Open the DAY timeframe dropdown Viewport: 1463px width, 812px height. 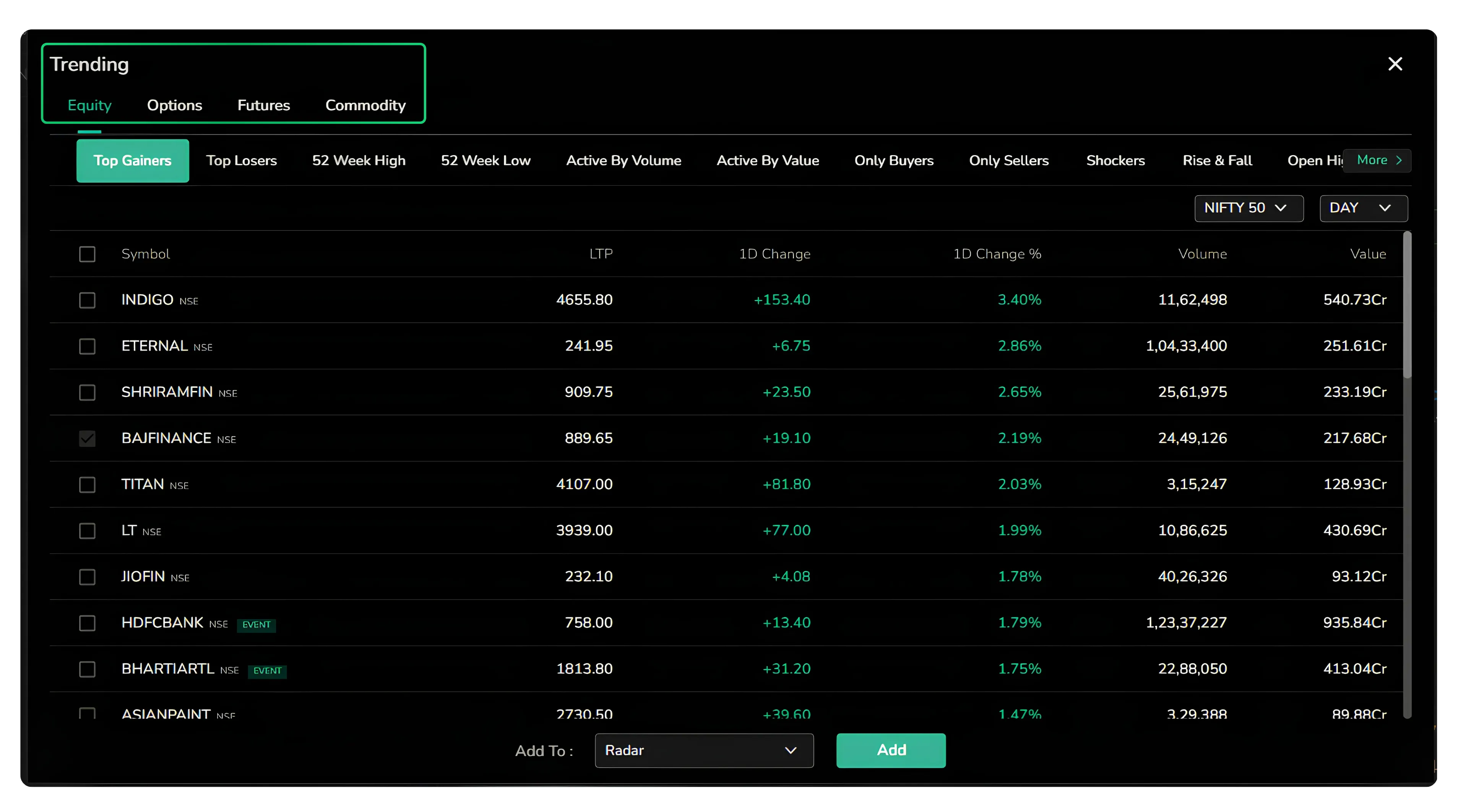(1363, 208)
